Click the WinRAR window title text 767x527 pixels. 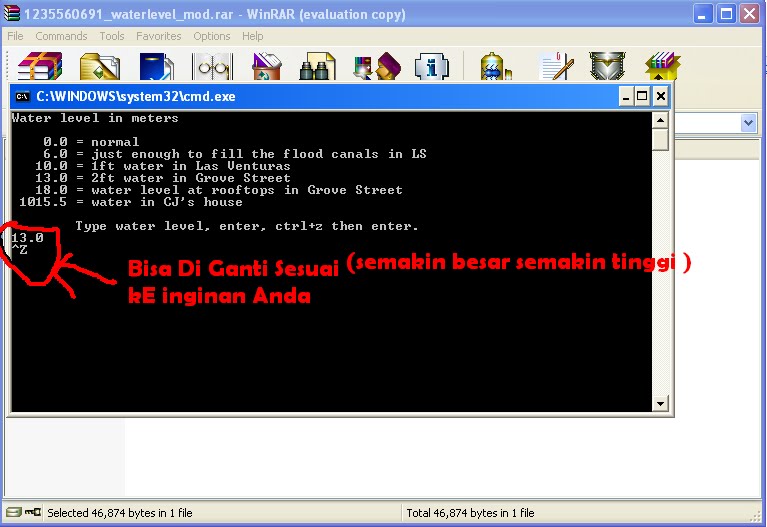tap(215, 14)
